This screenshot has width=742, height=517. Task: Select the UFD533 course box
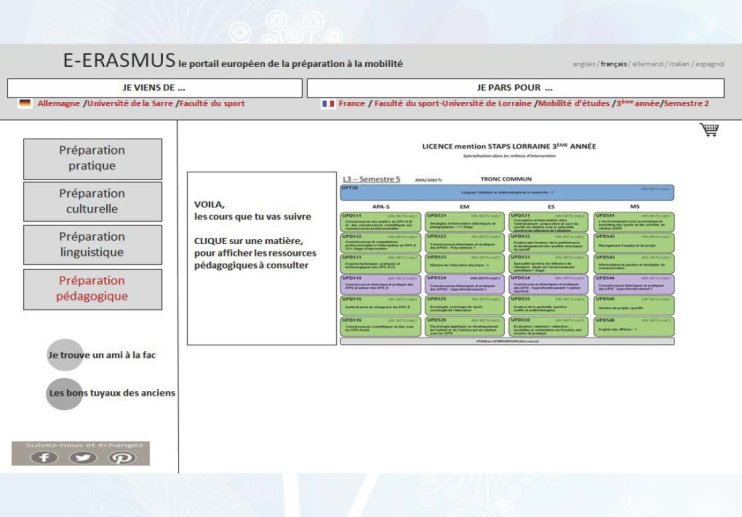(x=548, y=263)
